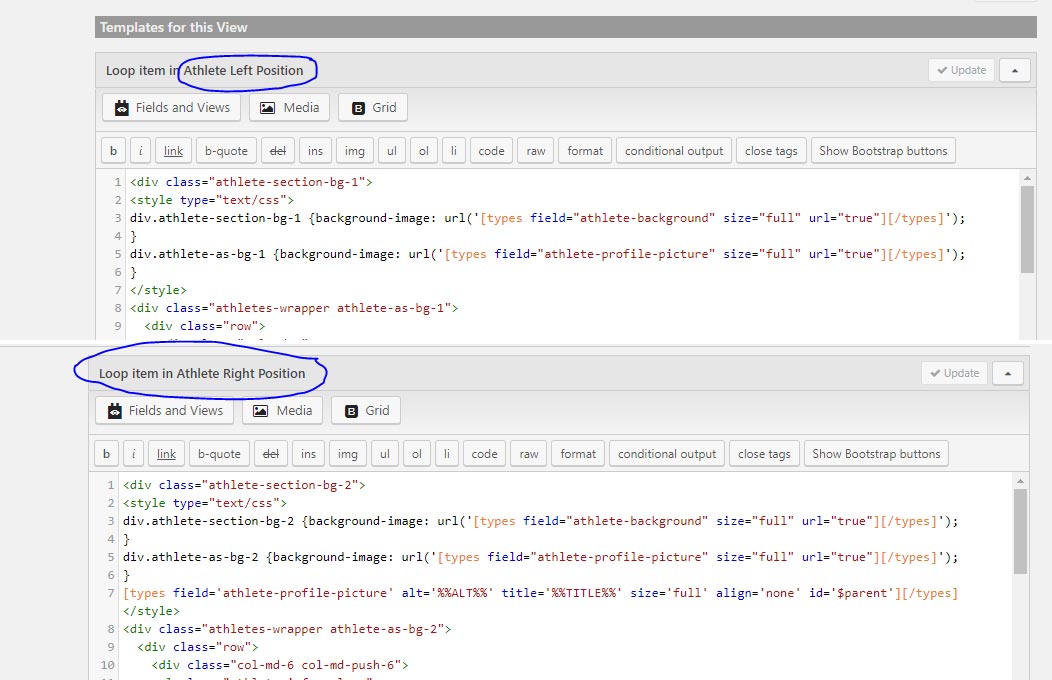Click close tags in Left Position toolbar
The image size is (1052, 680).
[x=771, y=151]
